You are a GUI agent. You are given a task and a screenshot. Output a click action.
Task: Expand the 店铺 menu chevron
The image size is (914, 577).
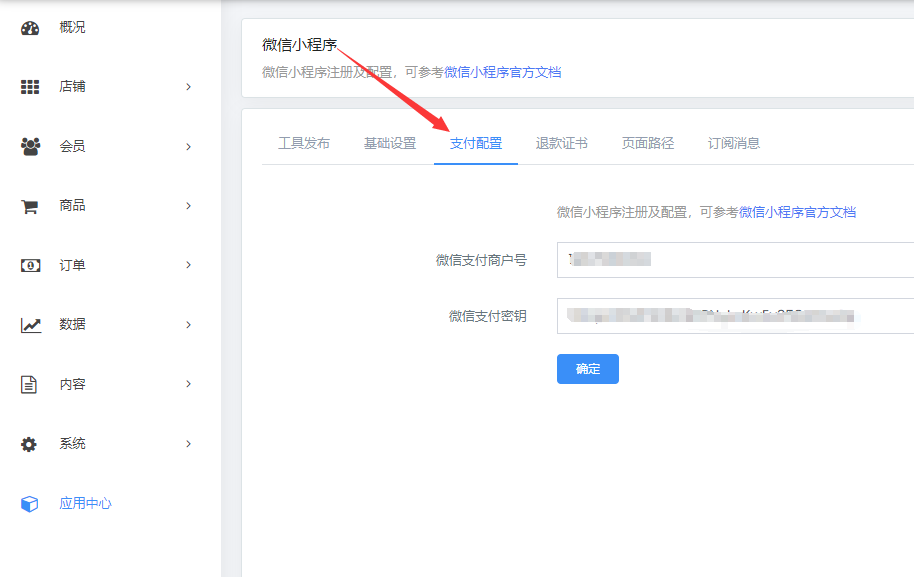[188, 87]
